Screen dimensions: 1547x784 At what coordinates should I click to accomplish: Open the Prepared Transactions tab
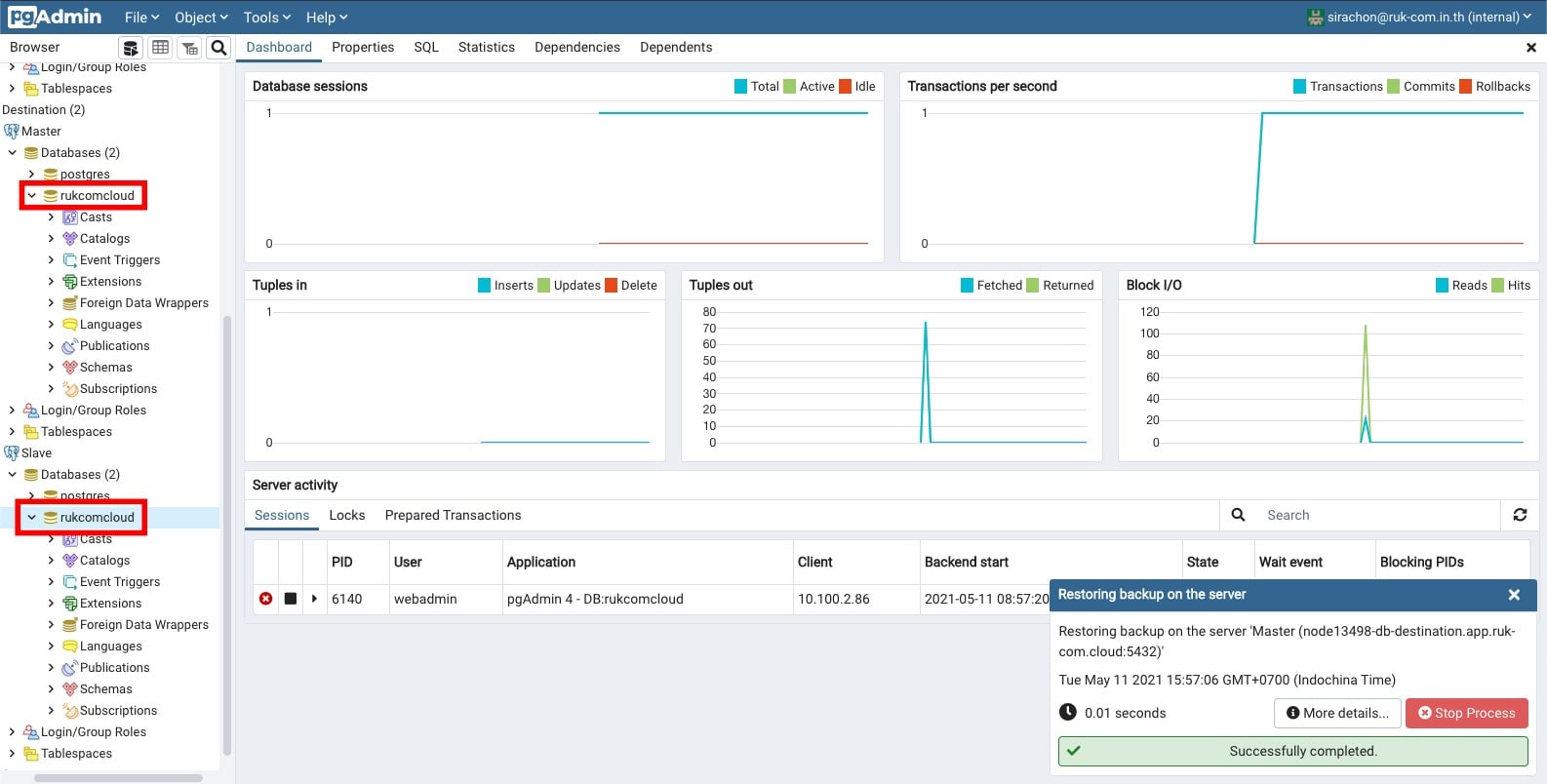tap(454, 515)
